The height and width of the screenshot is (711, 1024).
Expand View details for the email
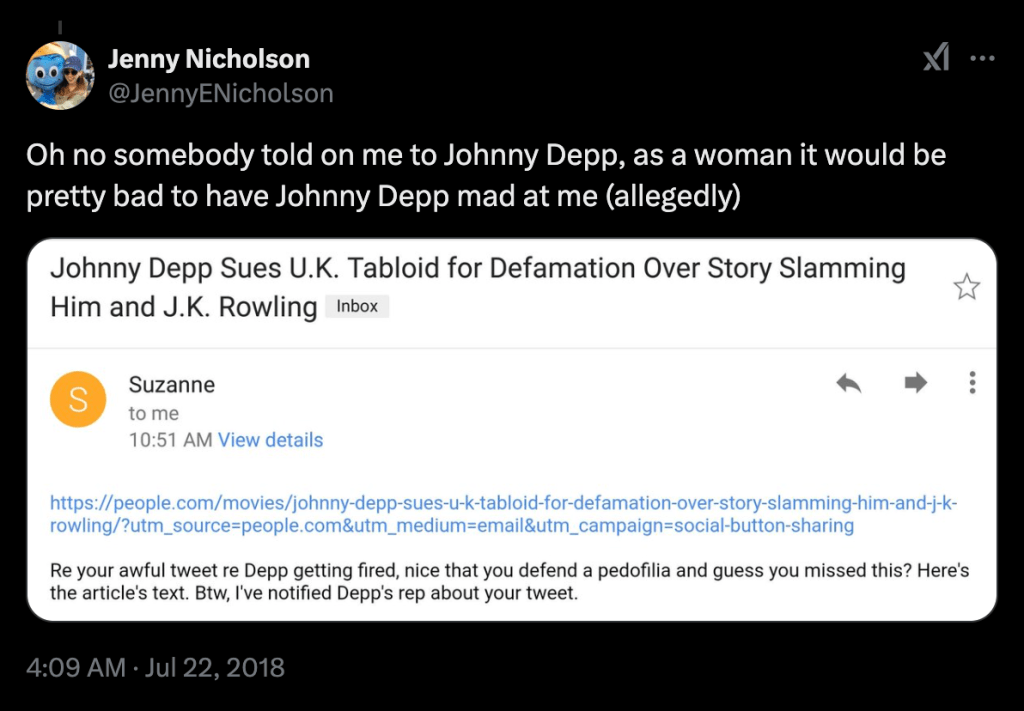270,440
